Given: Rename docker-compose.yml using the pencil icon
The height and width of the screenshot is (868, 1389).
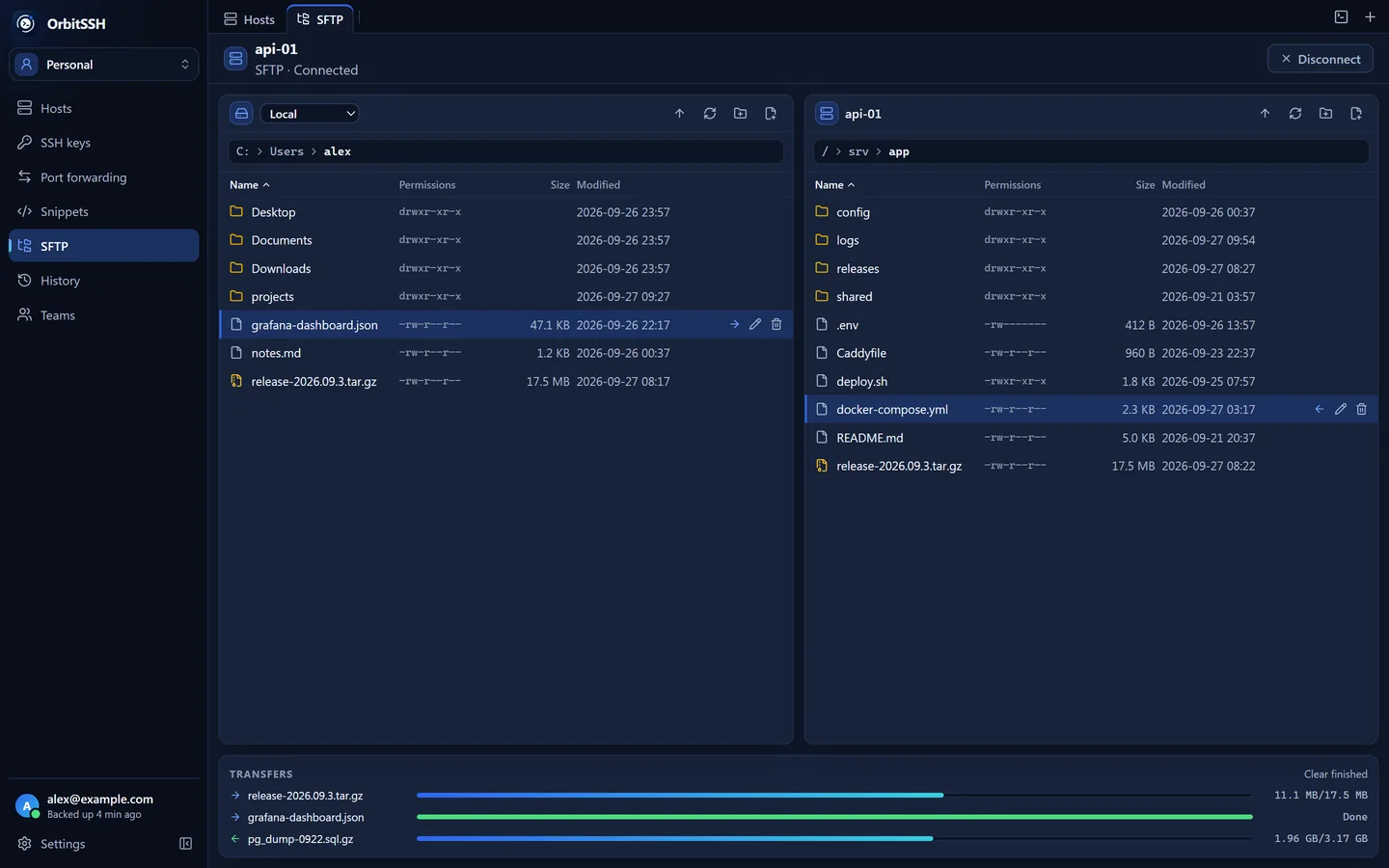Looking at the screenshot, I should (1341, 410).
